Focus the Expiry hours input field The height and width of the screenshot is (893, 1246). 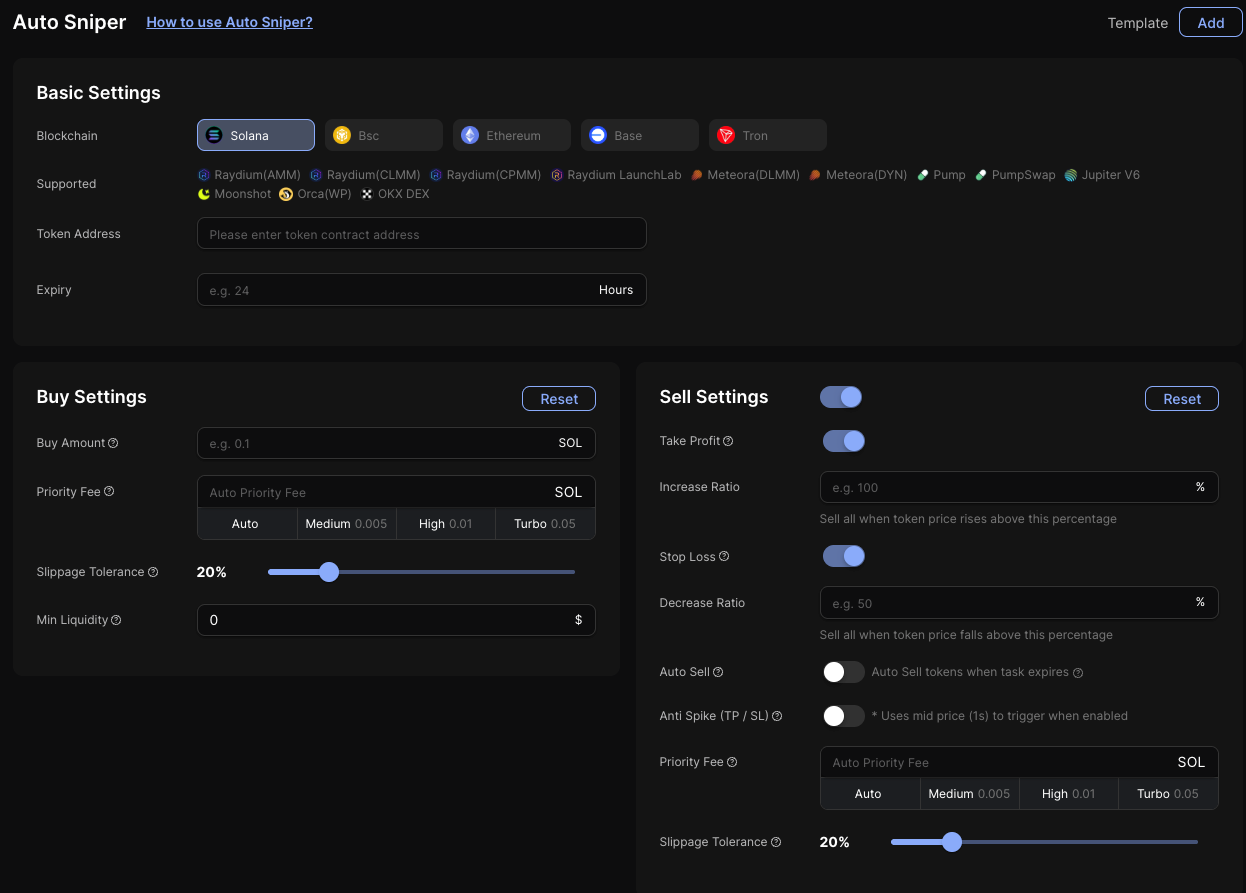click(x=422, y=290)
